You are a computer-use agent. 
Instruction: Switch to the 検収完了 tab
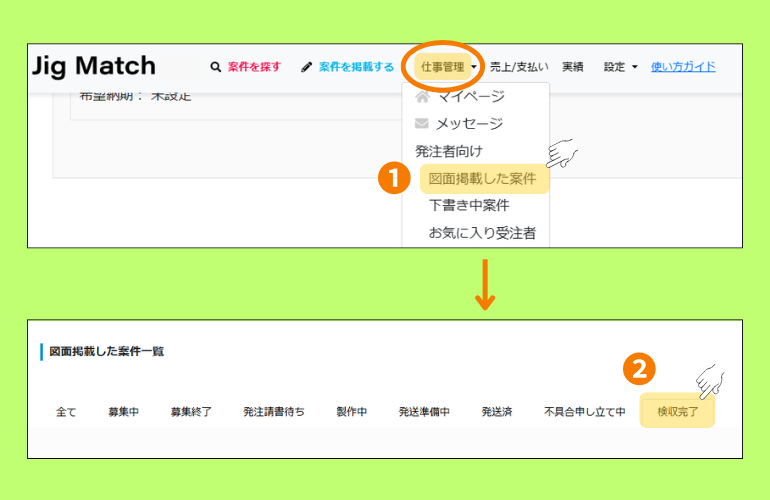tap(678, 412)
